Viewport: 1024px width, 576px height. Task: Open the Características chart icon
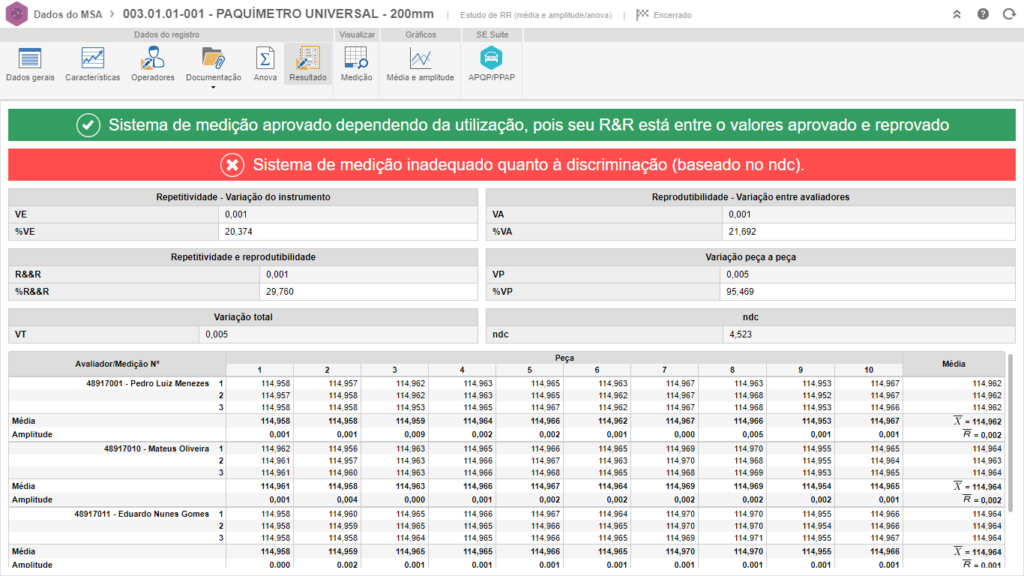pos(92,63)
